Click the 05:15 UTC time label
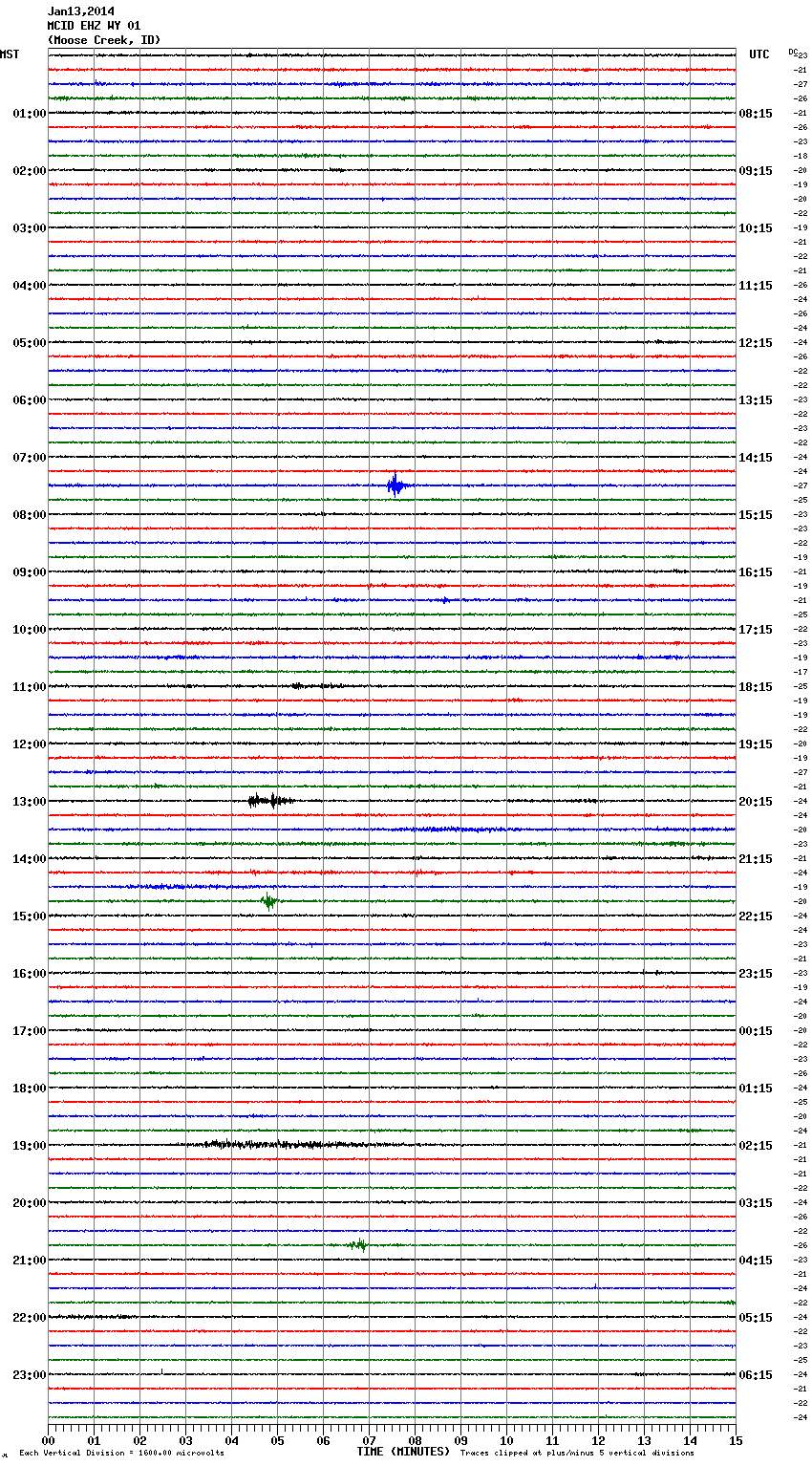Screen dimensions: 812x1466 (756, 1318)
